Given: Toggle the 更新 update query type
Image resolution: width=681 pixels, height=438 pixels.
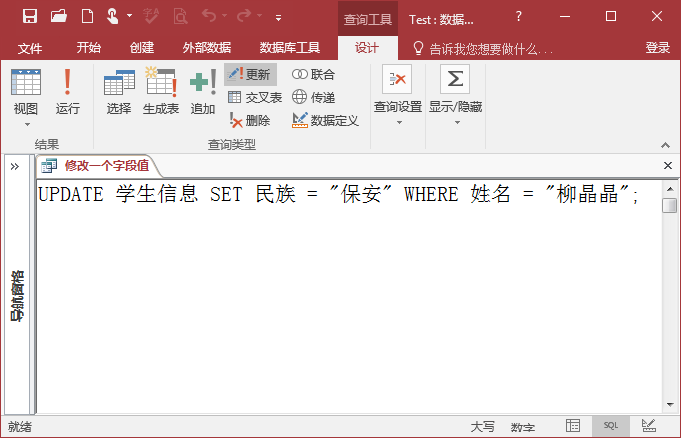Looking at the screenshot, I should [x=250, y=74].
